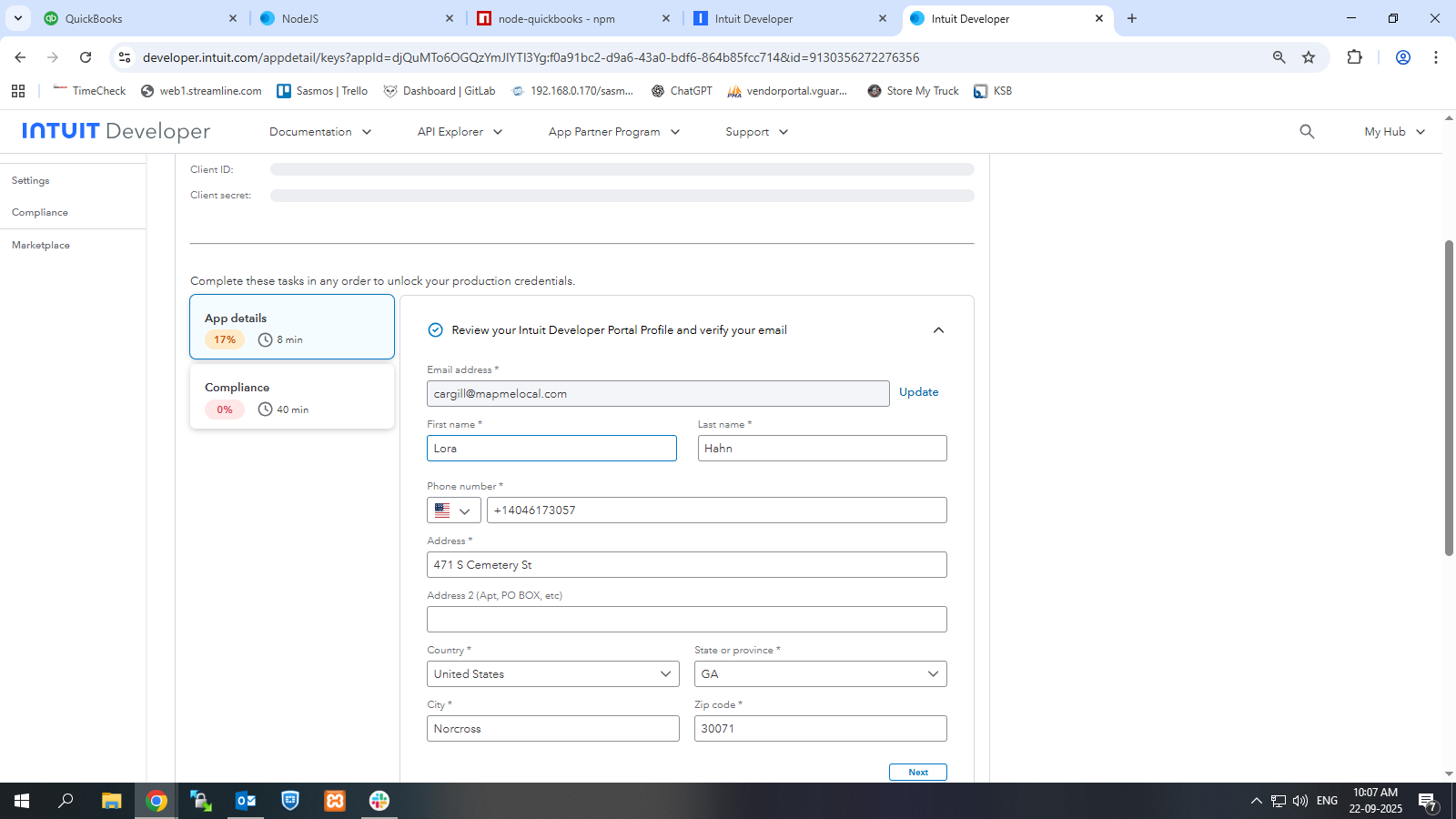Open the Country dropdown
Viewport: 1456px width, 819px height.
tap(552, 674)
